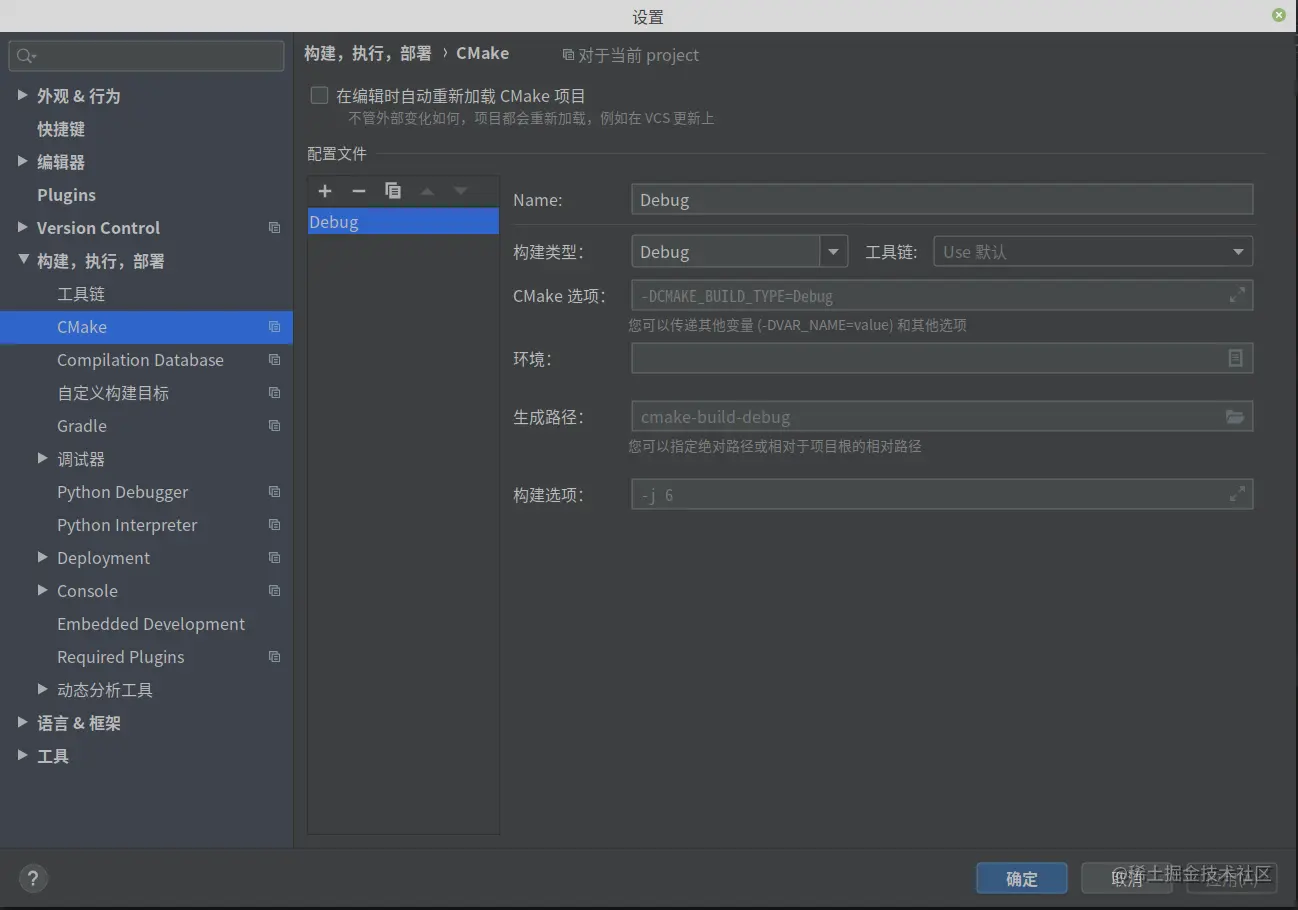
Task: Move the profile down with arrow icon
Action: (x=460, y=191)
